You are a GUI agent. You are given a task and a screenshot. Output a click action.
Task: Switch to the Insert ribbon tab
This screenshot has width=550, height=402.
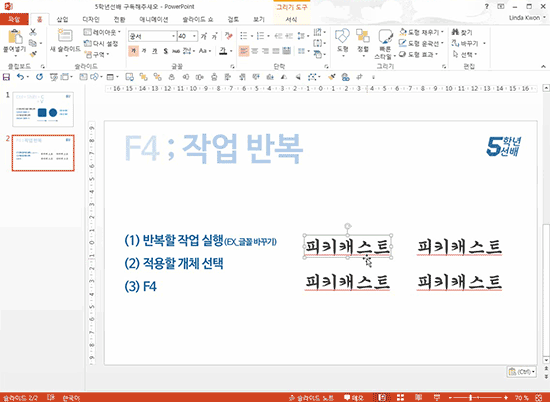pos(62,19)
